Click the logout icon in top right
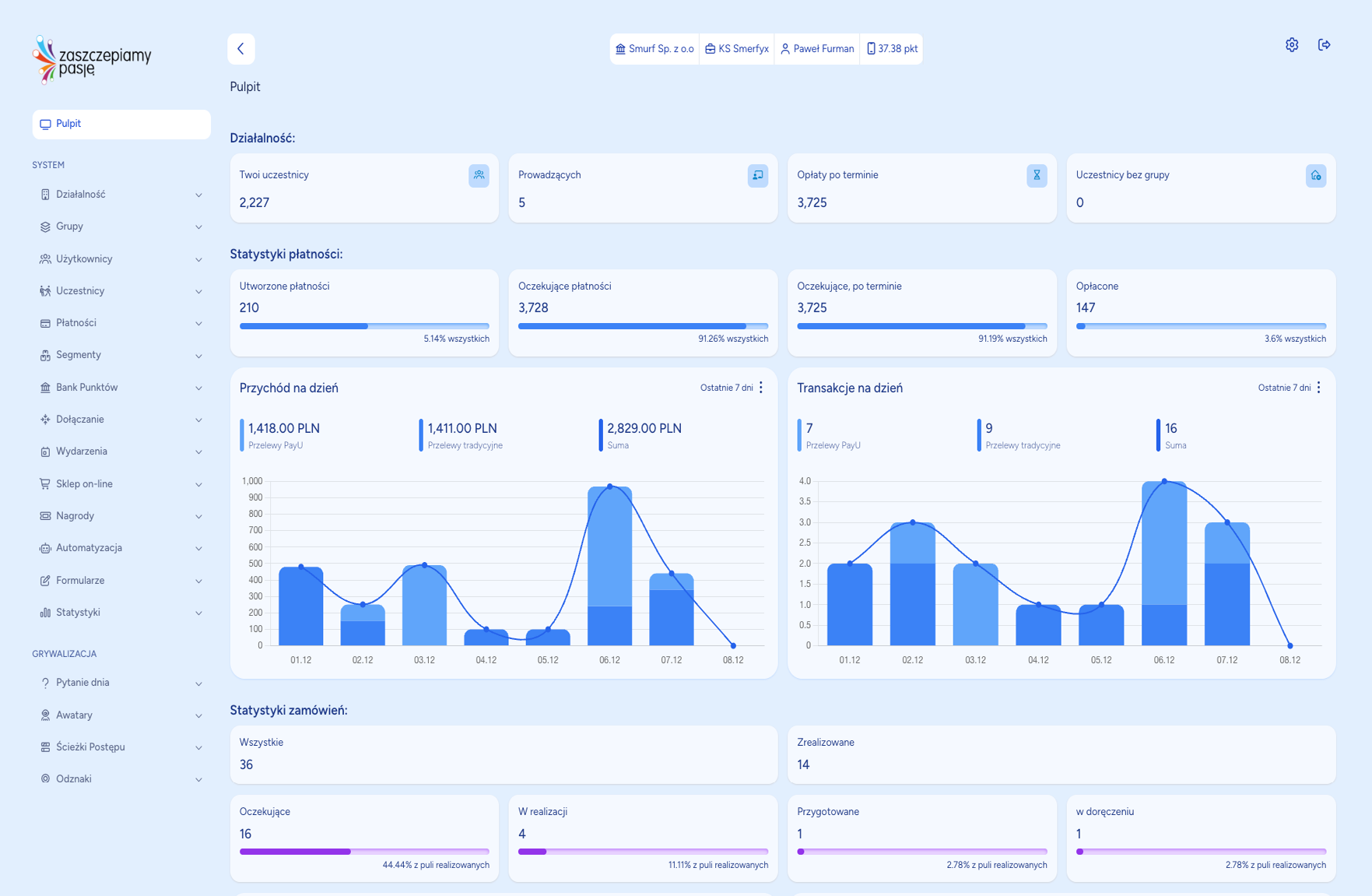Viewport: 1372px width, 896px height. [x=1324, y=45]
